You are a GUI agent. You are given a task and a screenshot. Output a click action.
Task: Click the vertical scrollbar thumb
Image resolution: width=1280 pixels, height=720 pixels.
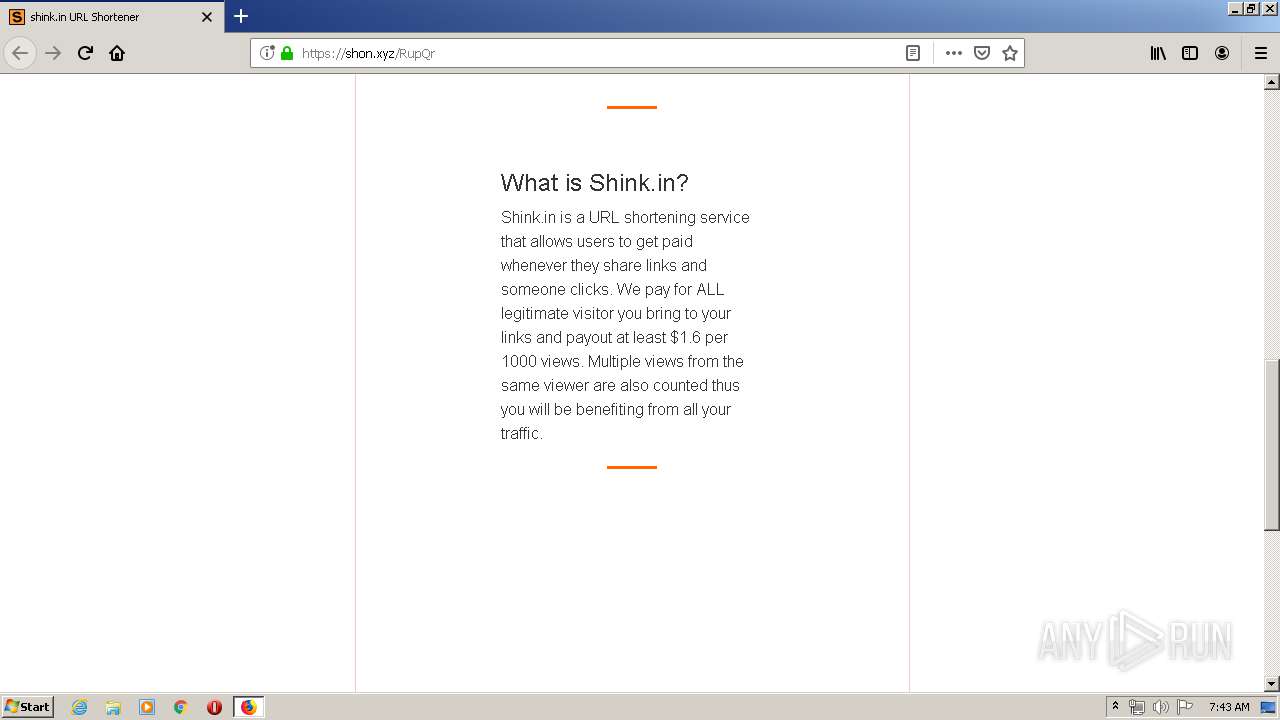[1272, 444]
